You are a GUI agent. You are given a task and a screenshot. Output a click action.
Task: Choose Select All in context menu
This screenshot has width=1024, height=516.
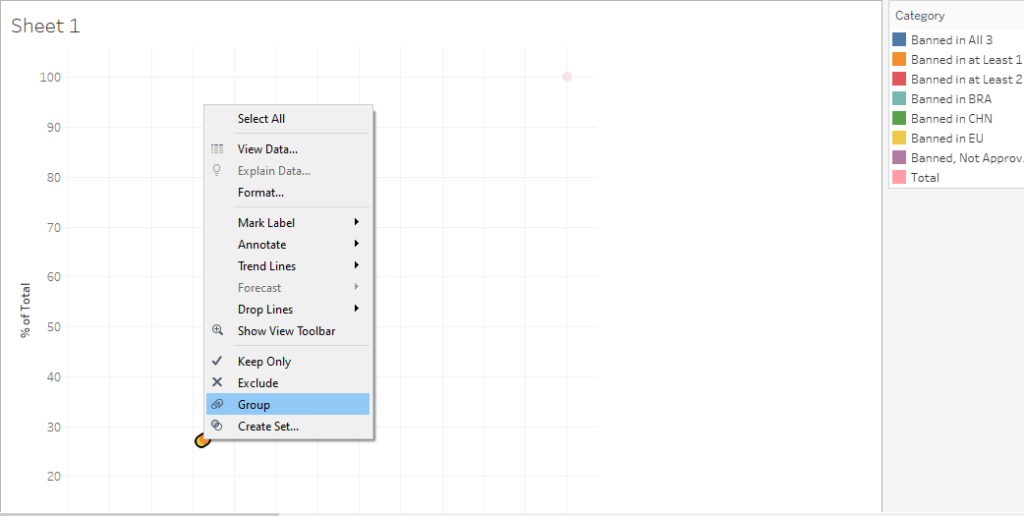(x=288, y=119)
